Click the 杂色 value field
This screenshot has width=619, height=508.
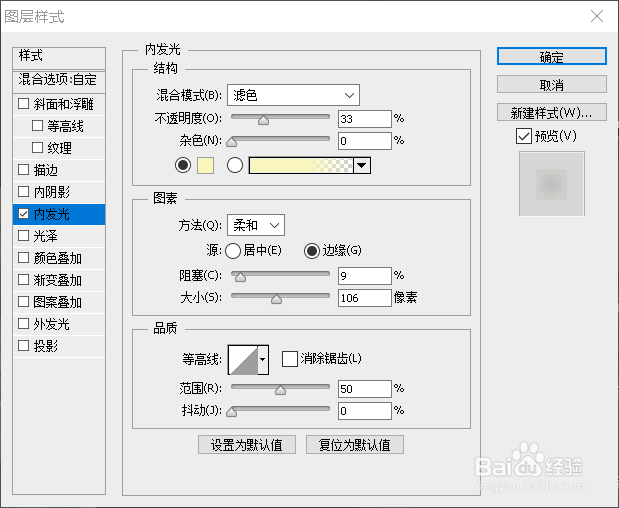365,141
